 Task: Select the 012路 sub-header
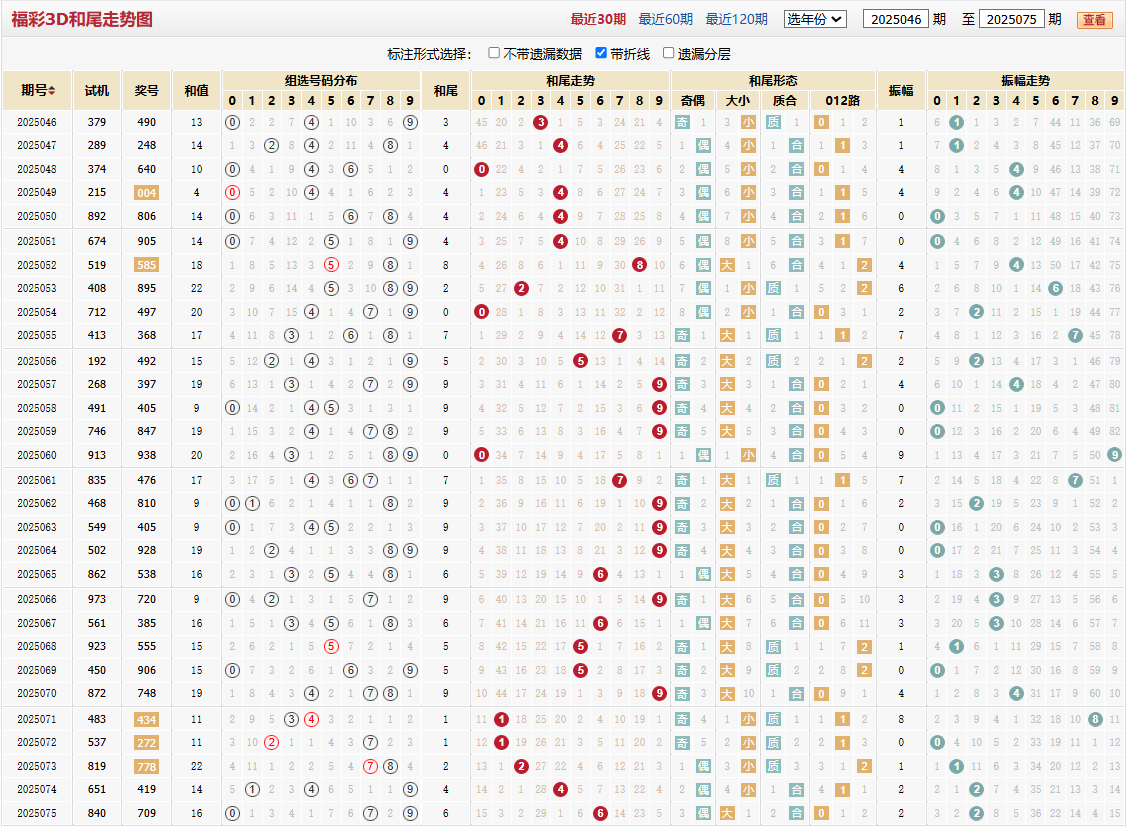(843, 101)
